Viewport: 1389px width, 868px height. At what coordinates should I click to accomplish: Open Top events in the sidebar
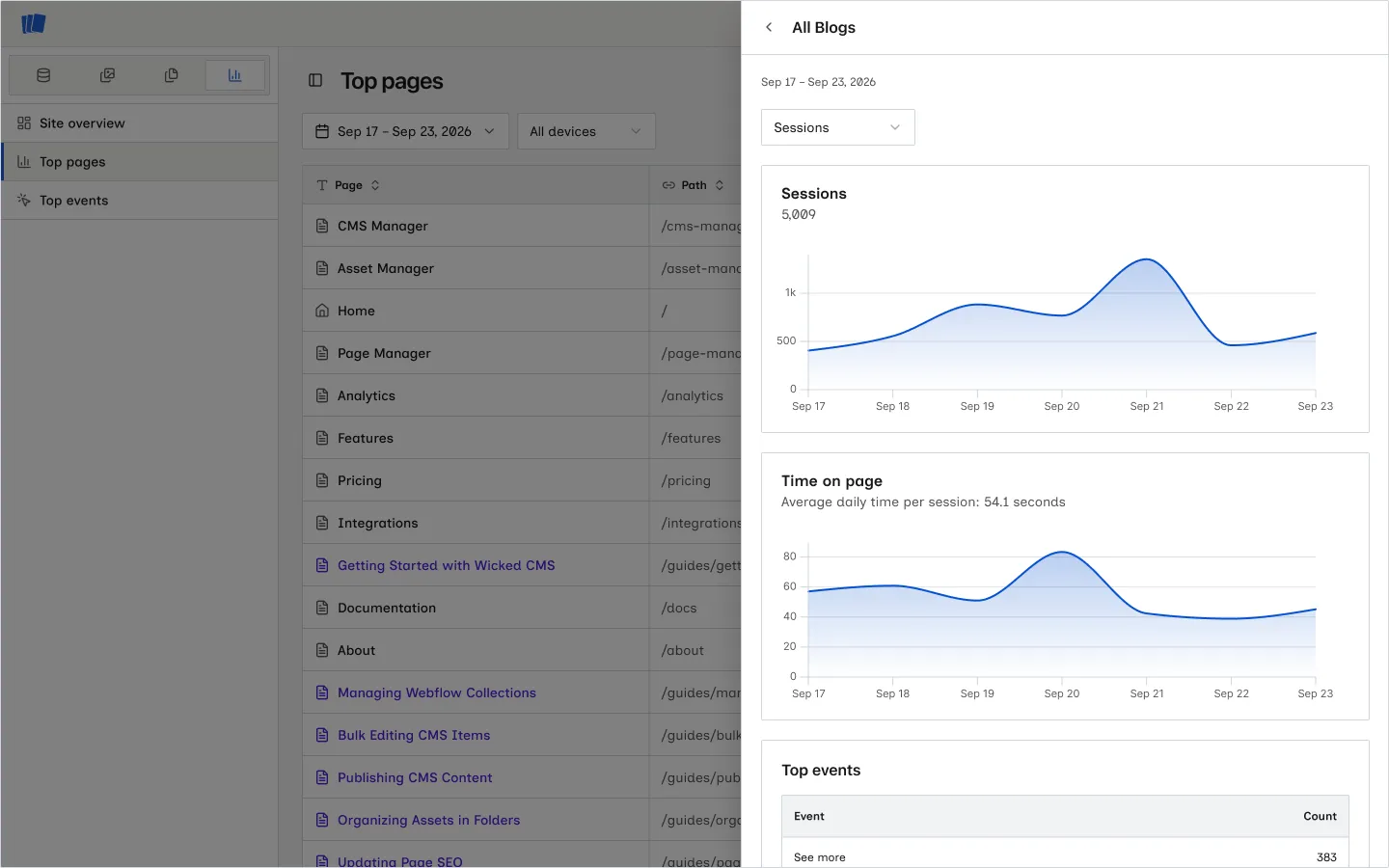coord(140,201)
